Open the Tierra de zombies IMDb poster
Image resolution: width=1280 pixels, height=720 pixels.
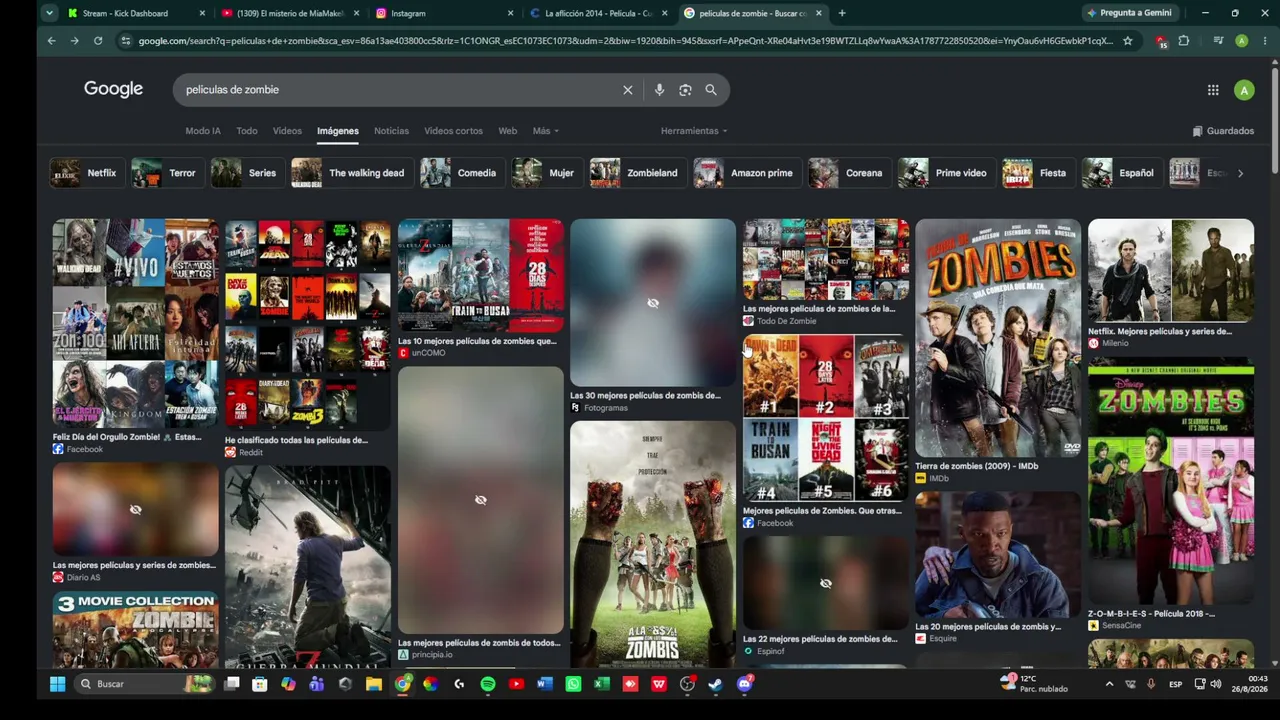click(x=998, y=338)
